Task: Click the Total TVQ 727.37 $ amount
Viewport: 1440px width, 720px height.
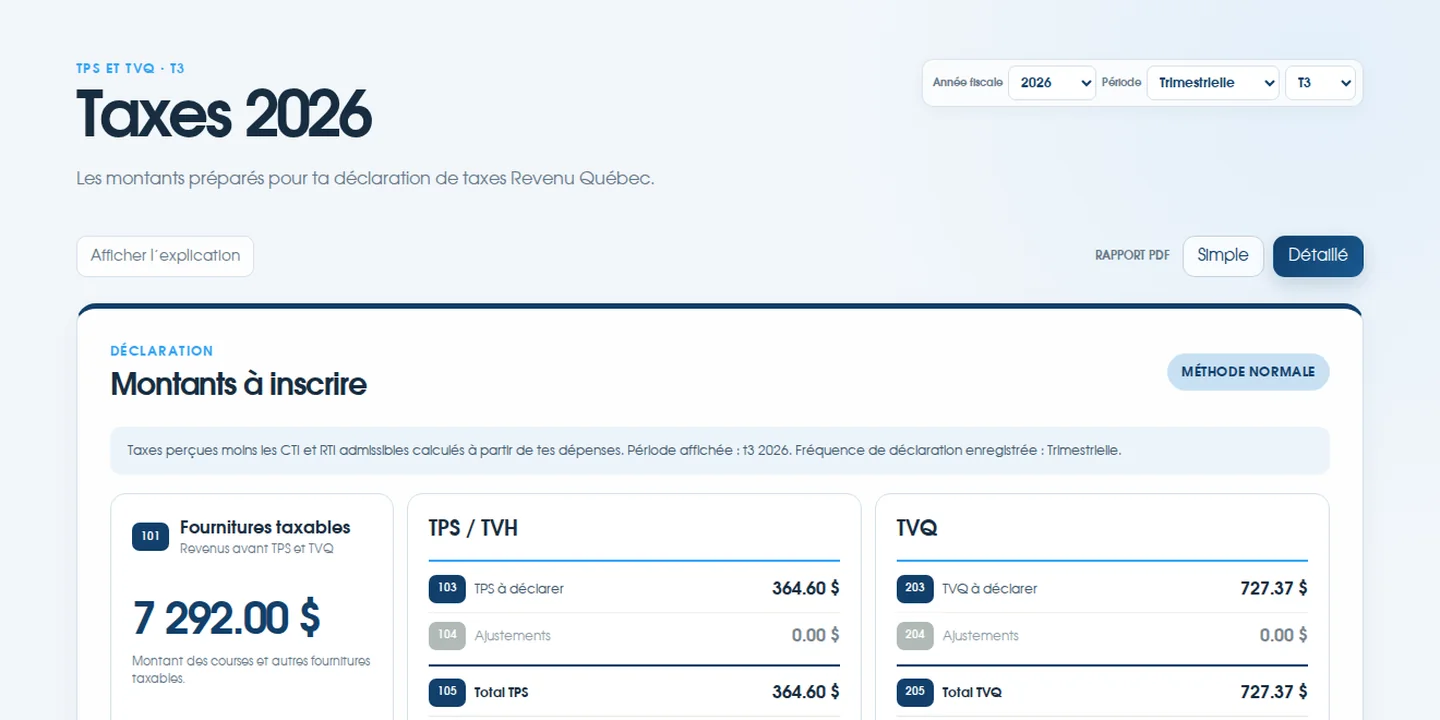Action: [1273, 692]
